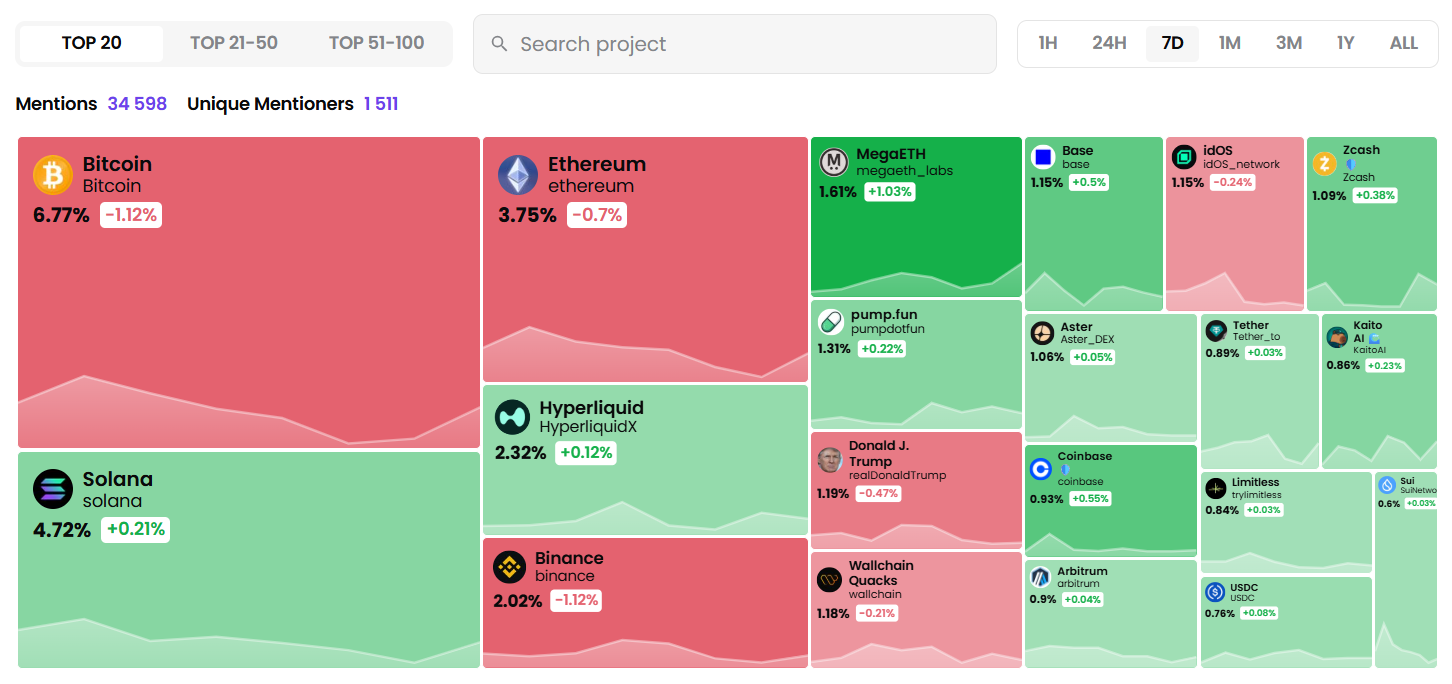The height and width of the screenshot is (684, 1452).
Task: Click Ethereum -0.7% change badge
Action: pos(597,215)
